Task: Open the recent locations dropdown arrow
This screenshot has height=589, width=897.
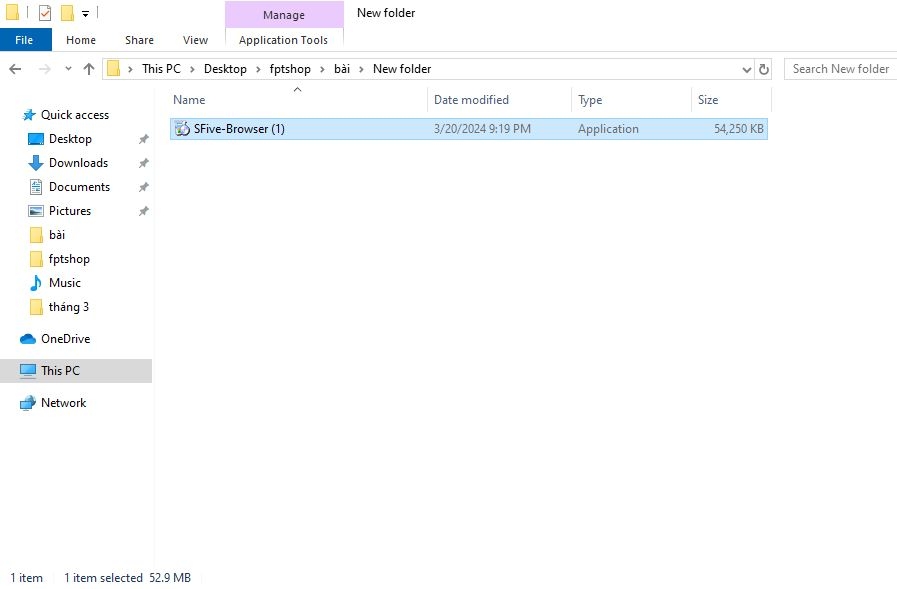Action: 68,69
